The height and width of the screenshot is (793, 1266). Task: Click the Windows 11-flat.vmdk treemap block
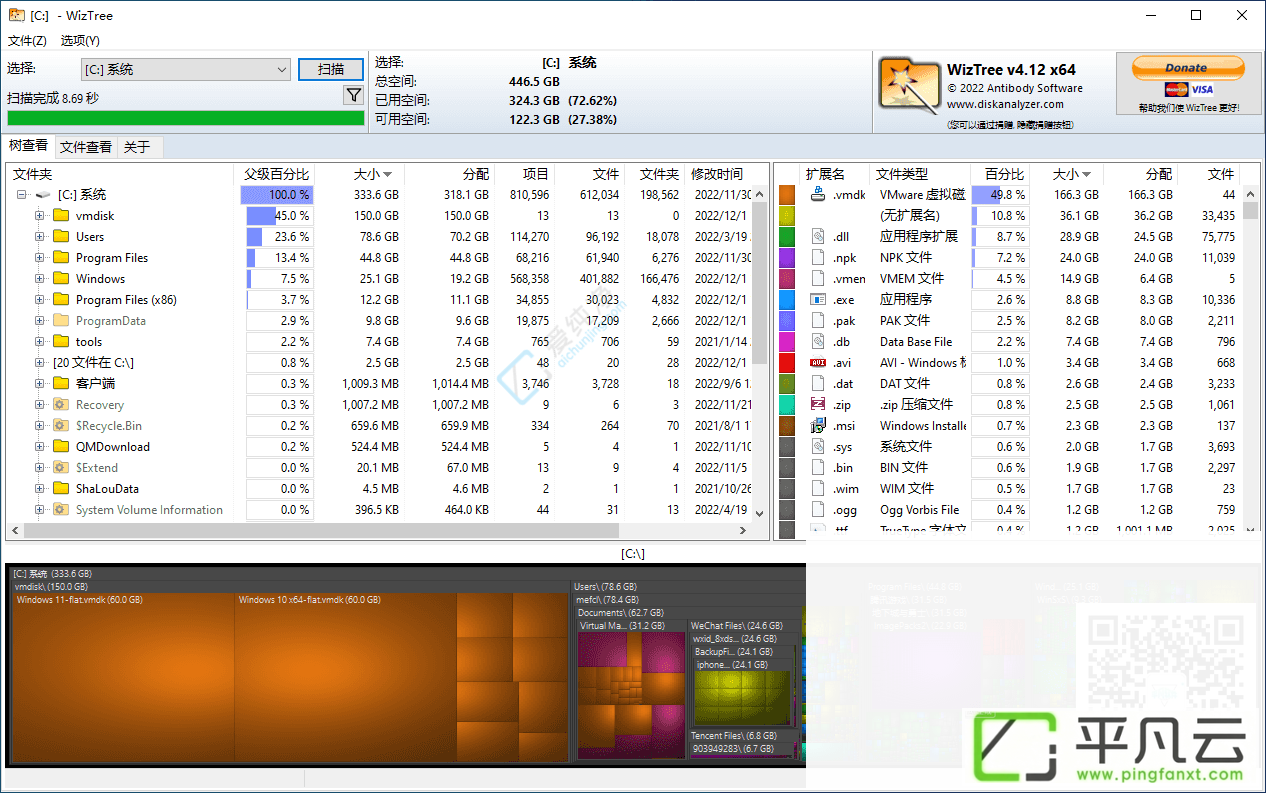(x=124, y=676)
